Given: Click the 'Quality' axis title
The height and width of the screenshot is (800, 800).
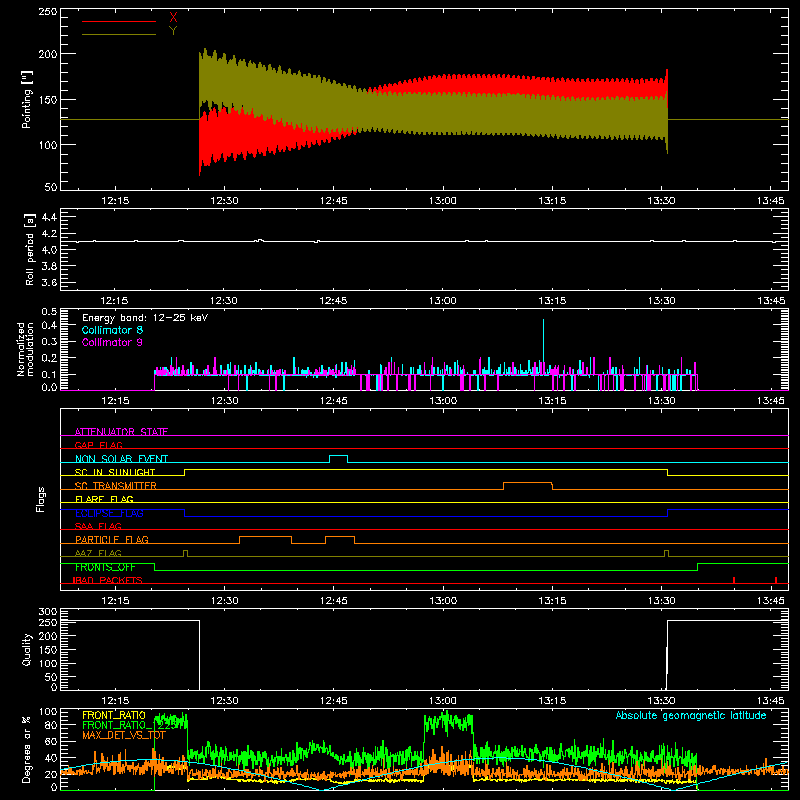Looking at the screenshot, I should pos(27,649).
